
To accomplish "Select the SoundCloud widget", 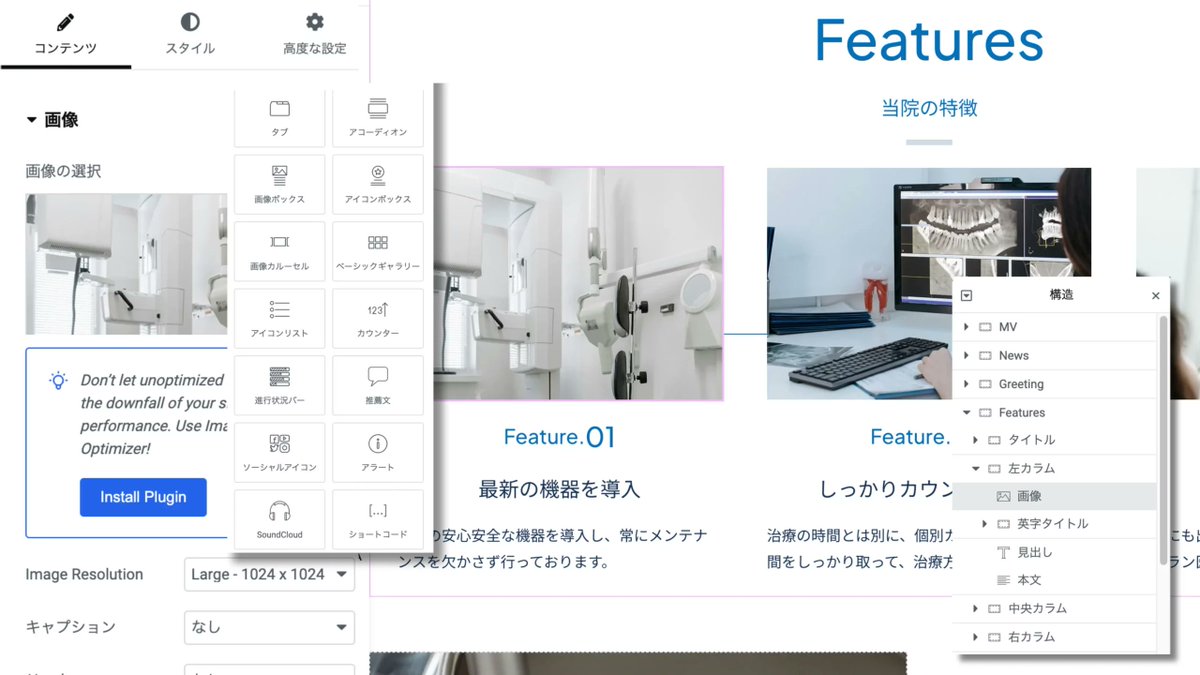I will 280,519.
